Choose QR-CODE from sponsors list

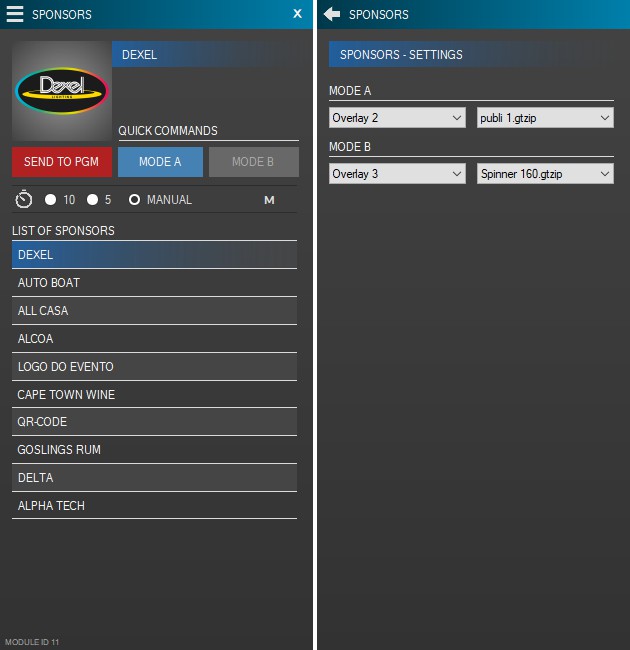pos(154,422)
